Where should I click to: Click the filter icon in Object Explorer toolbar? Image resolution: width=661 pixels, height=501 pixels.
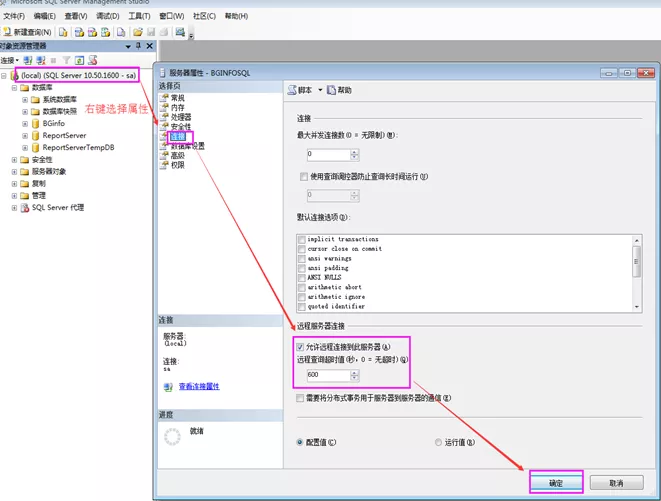(66, 60)
